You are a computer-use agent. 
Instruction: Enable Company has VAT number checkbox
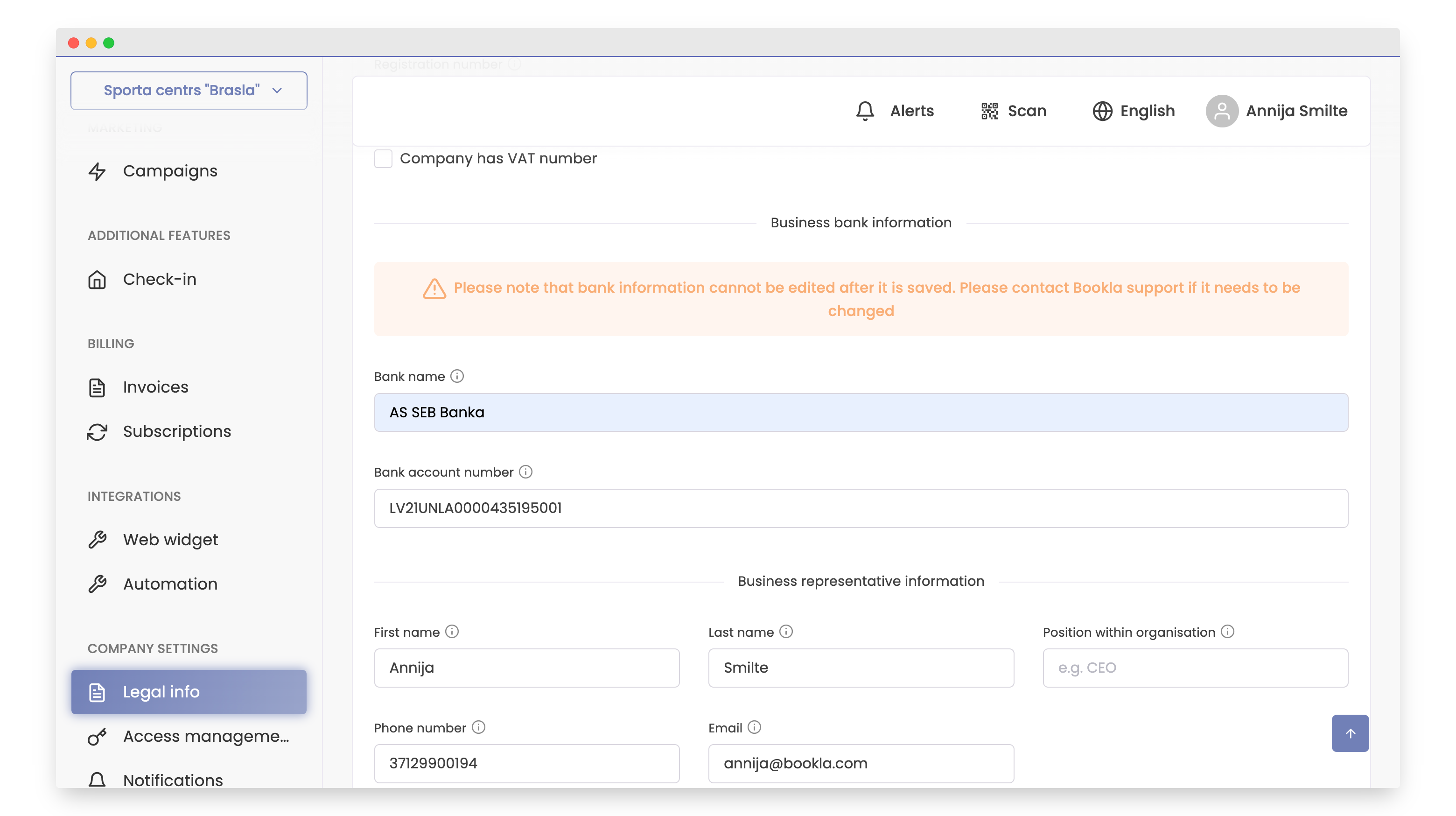pyautogui.click(x=383, y=158)
